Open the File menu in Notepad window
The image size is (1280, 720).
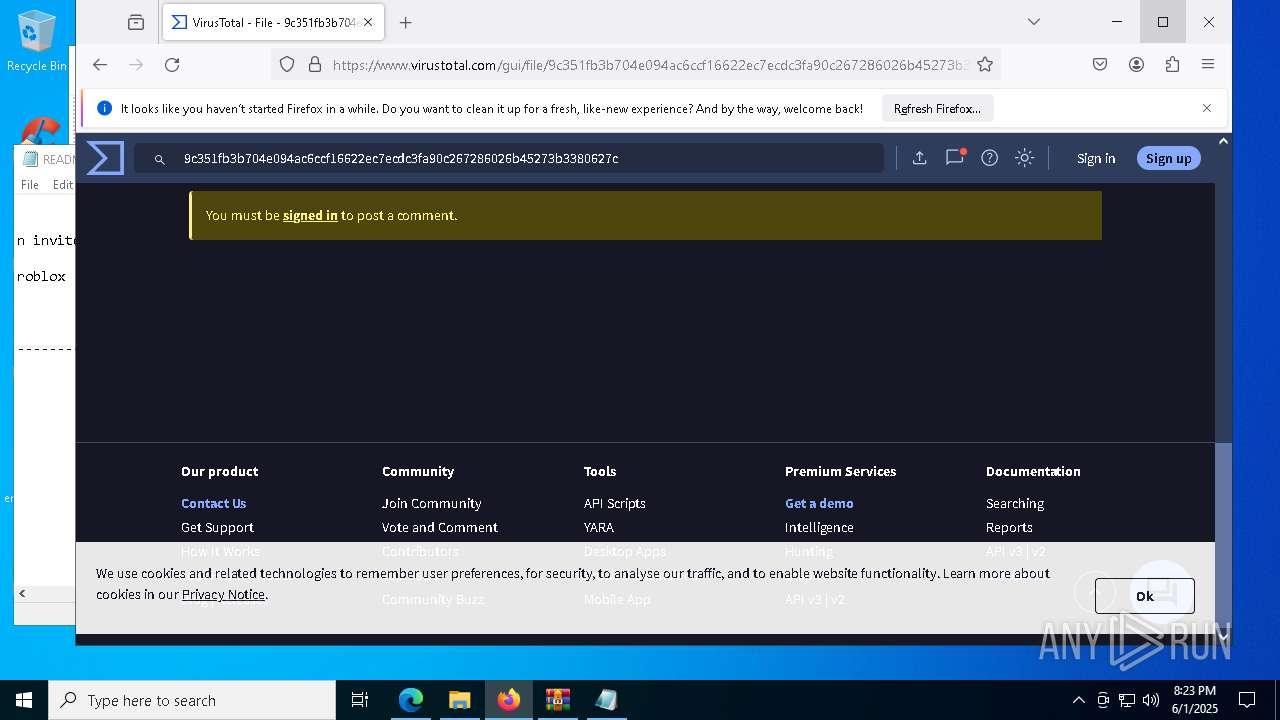point(30,184)
